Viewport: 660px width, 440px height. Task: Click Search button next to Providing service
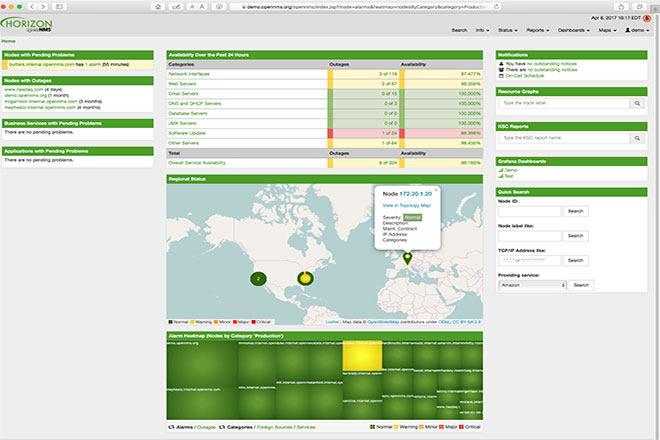[581, 285]
